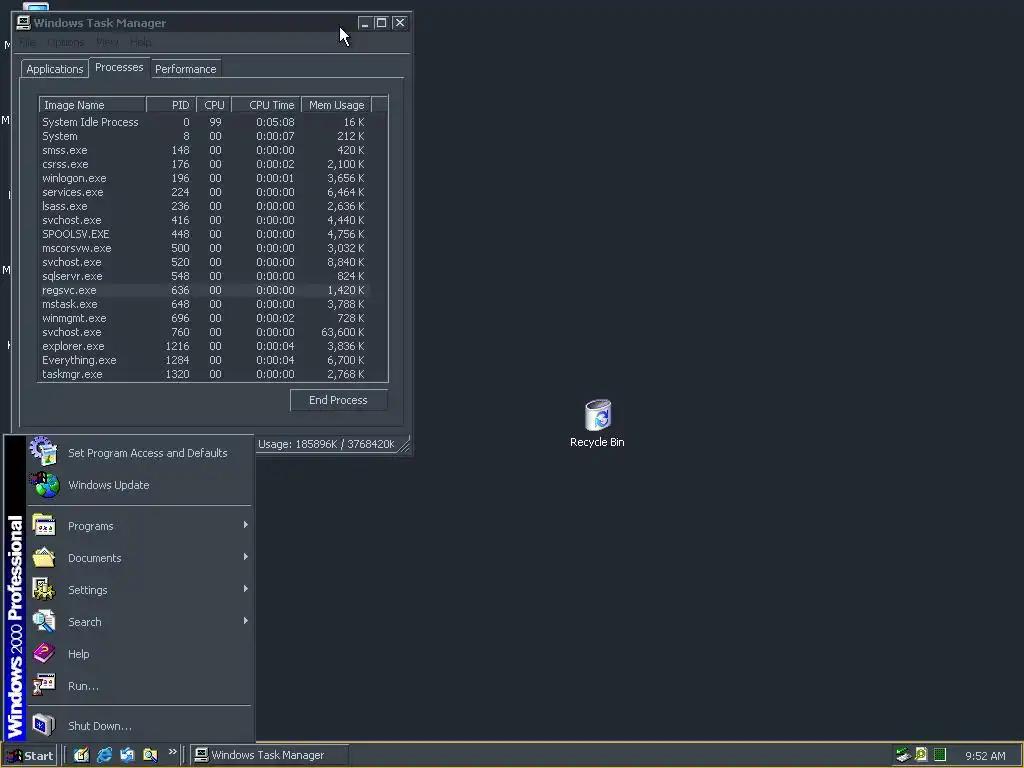Image resolution: width=1024 pixels, height=768 pixels.
Task: Expand the Search submenu arrow
Action: coord(246,620)
